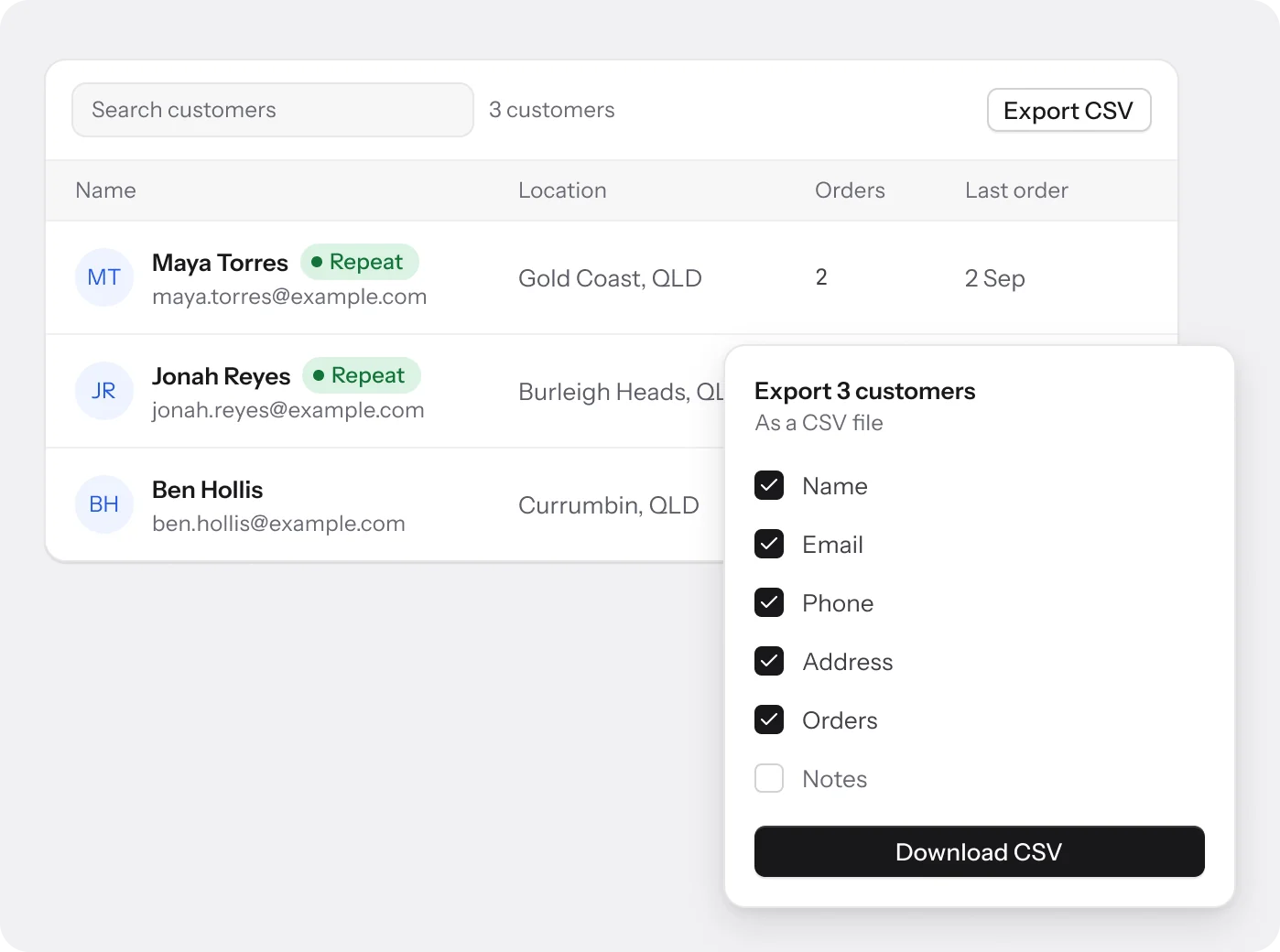Viewport: 1280px width, 952px height.
Task: Focus the Search customers field
Action: [x=273, y=110]
